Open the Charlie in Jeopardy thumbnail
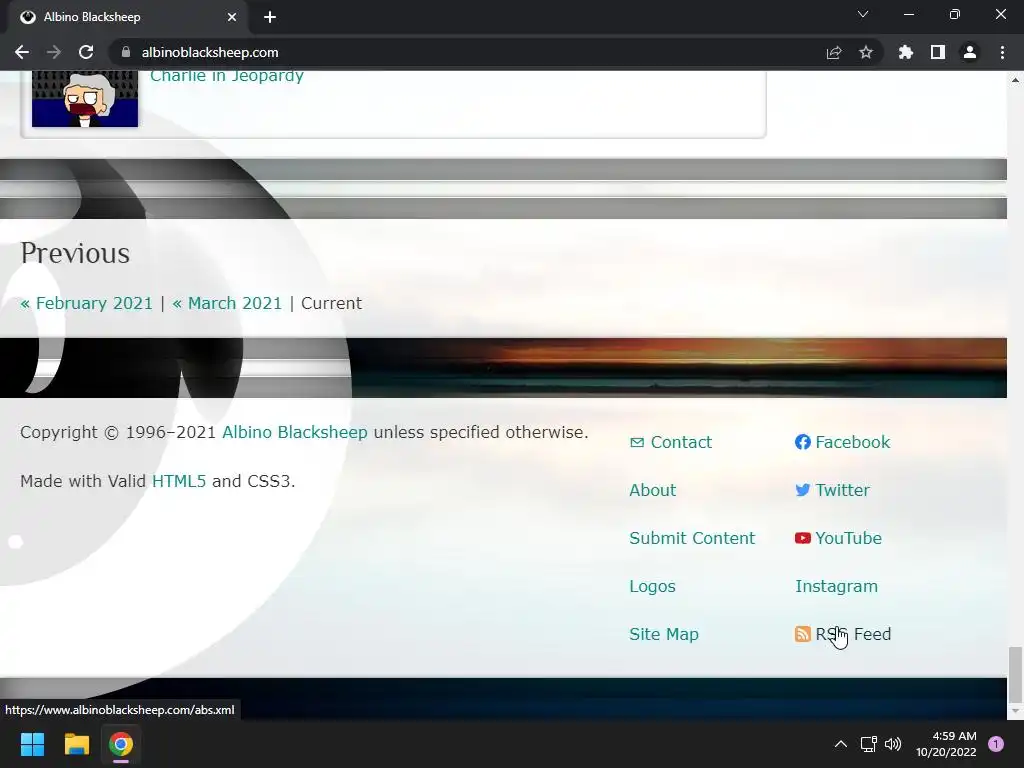 [85, 99]
